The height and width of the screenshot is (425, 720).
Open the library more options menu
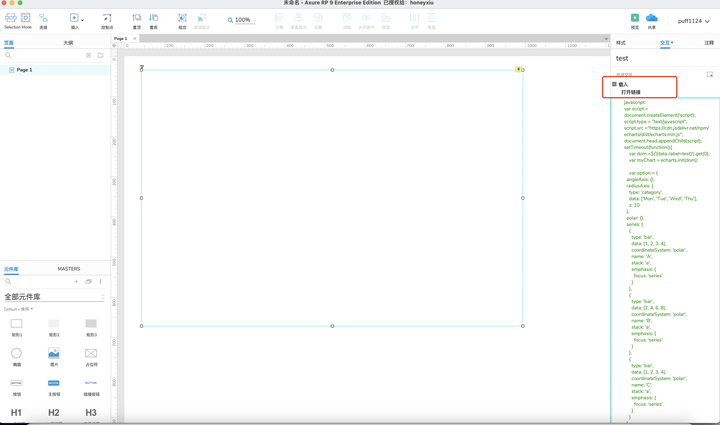point(101,281)
